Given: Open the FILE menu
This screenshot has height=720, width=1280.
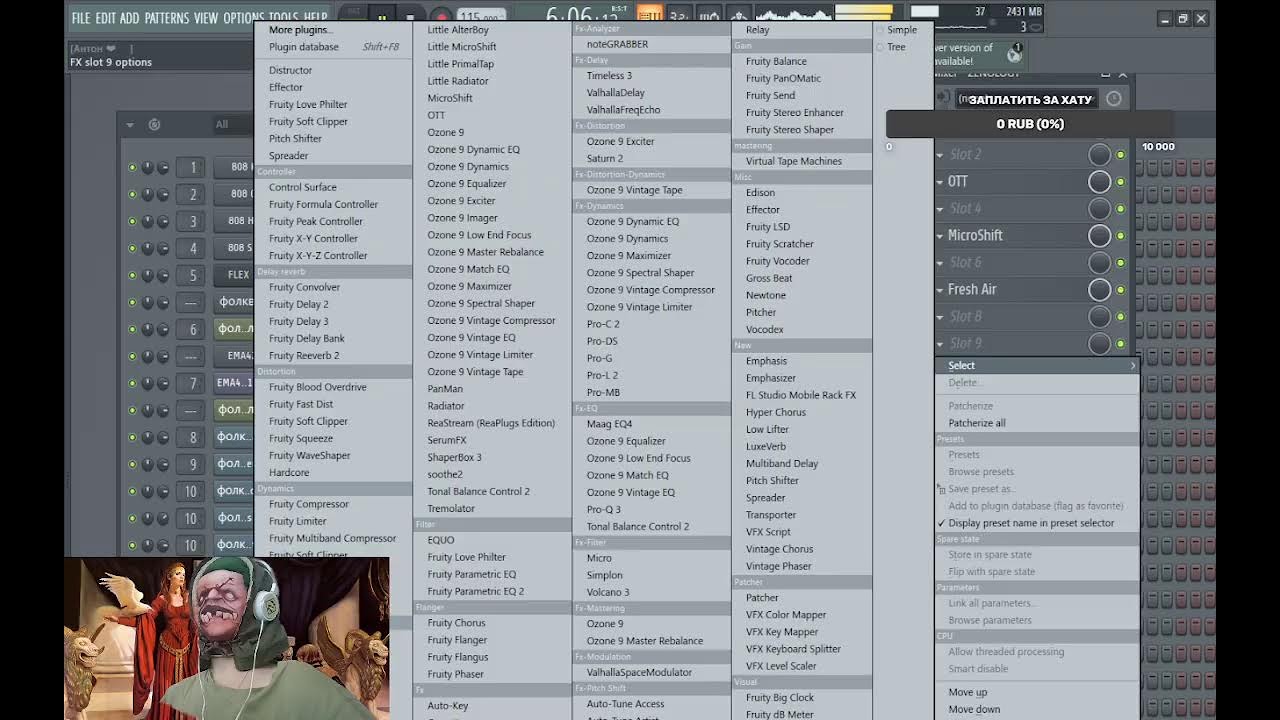Looking at the screenshot, I should [81, 18].
